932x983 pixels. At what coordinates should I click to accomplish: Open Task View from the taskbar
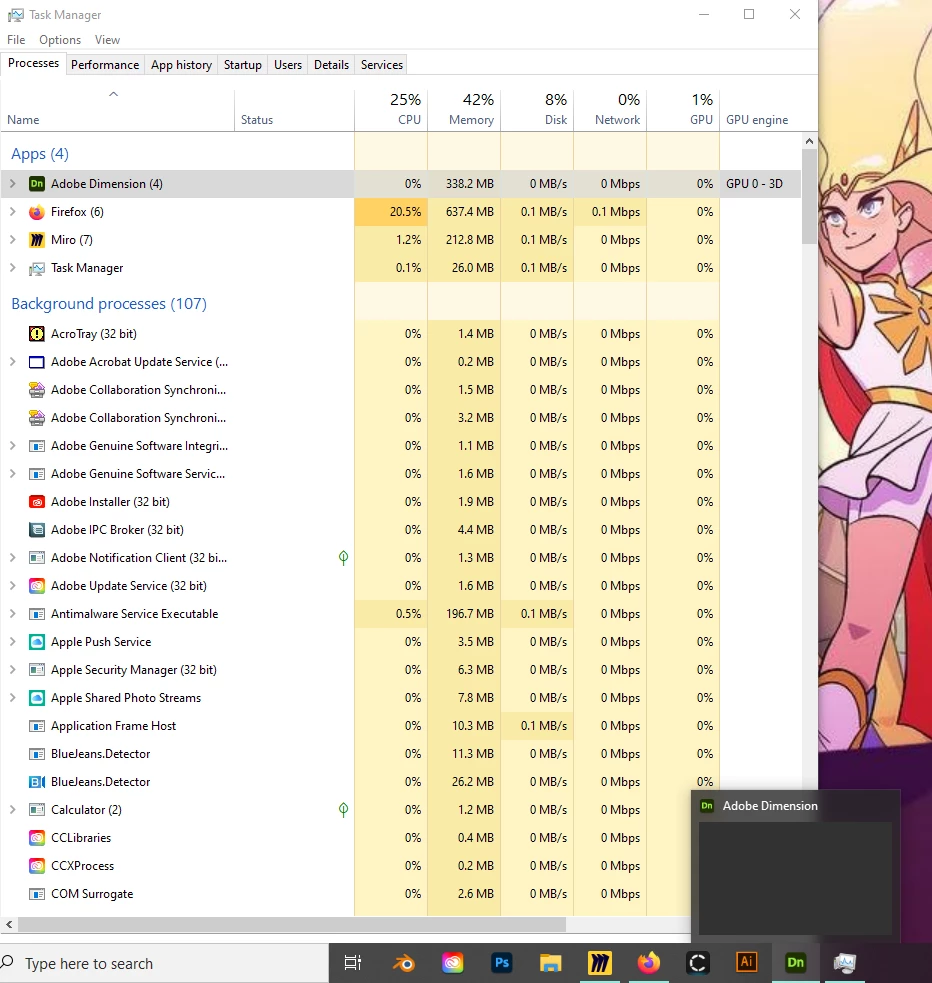click(353, 962)
